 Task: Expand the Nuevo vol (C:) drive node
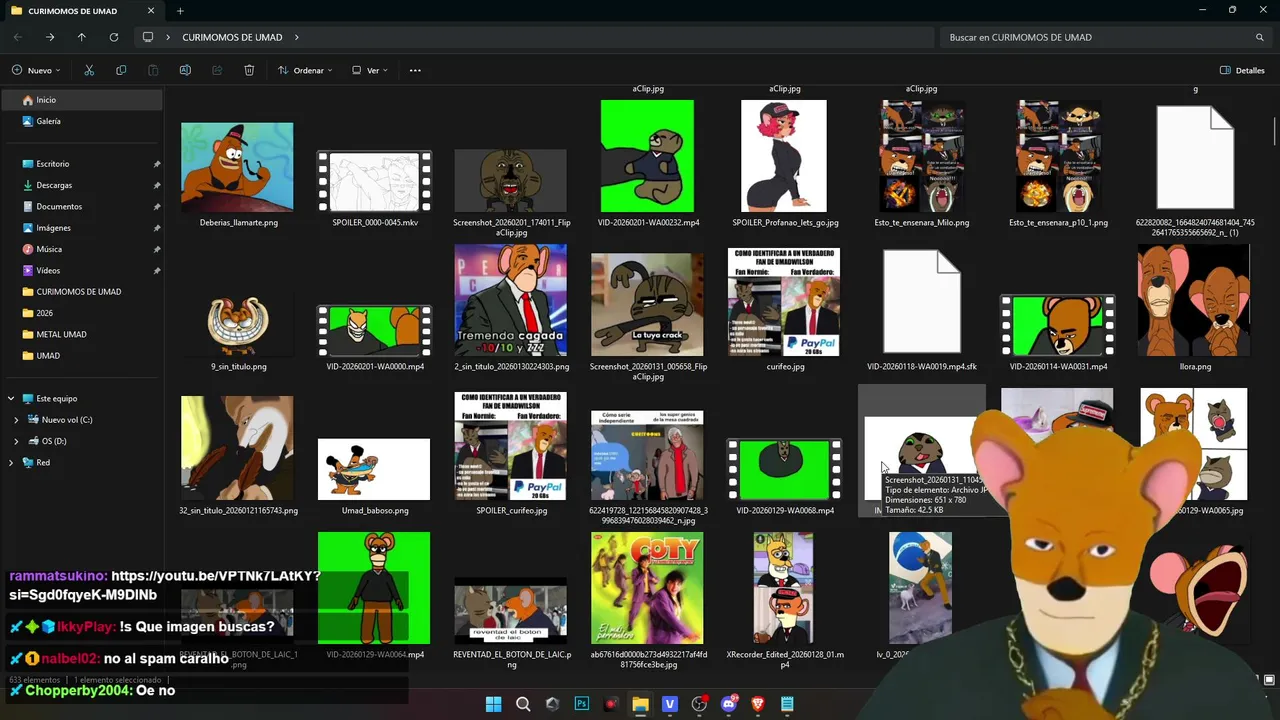coord(16,420)
